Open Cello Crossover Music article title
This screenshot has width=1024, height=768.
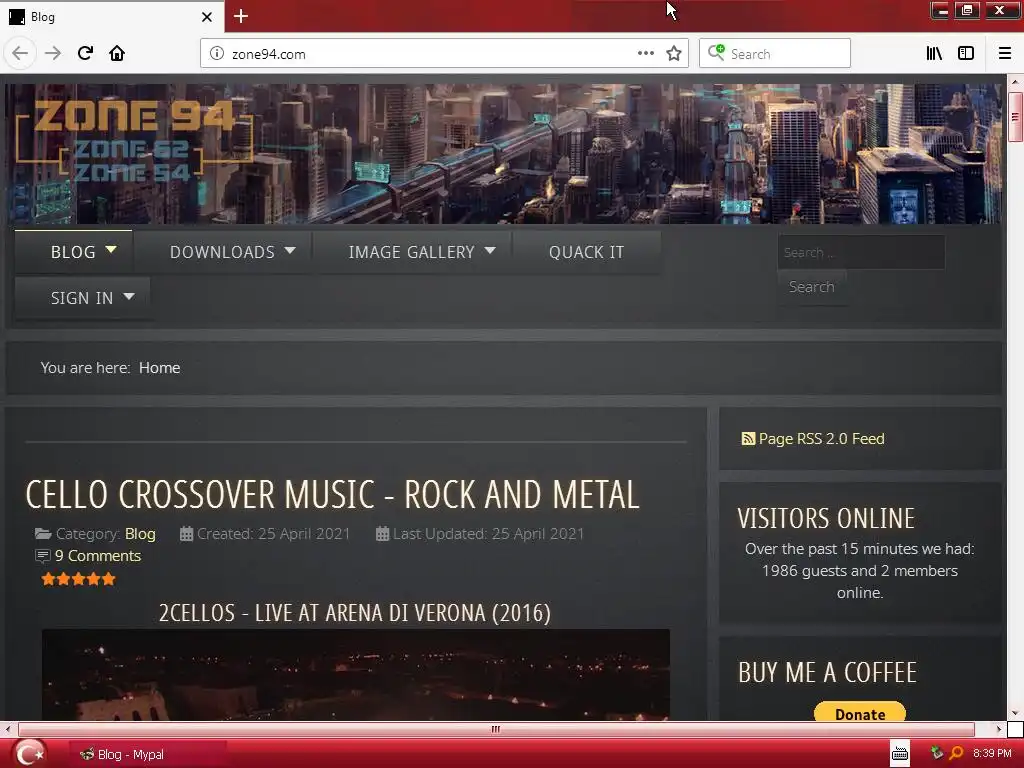click(332, 494)
